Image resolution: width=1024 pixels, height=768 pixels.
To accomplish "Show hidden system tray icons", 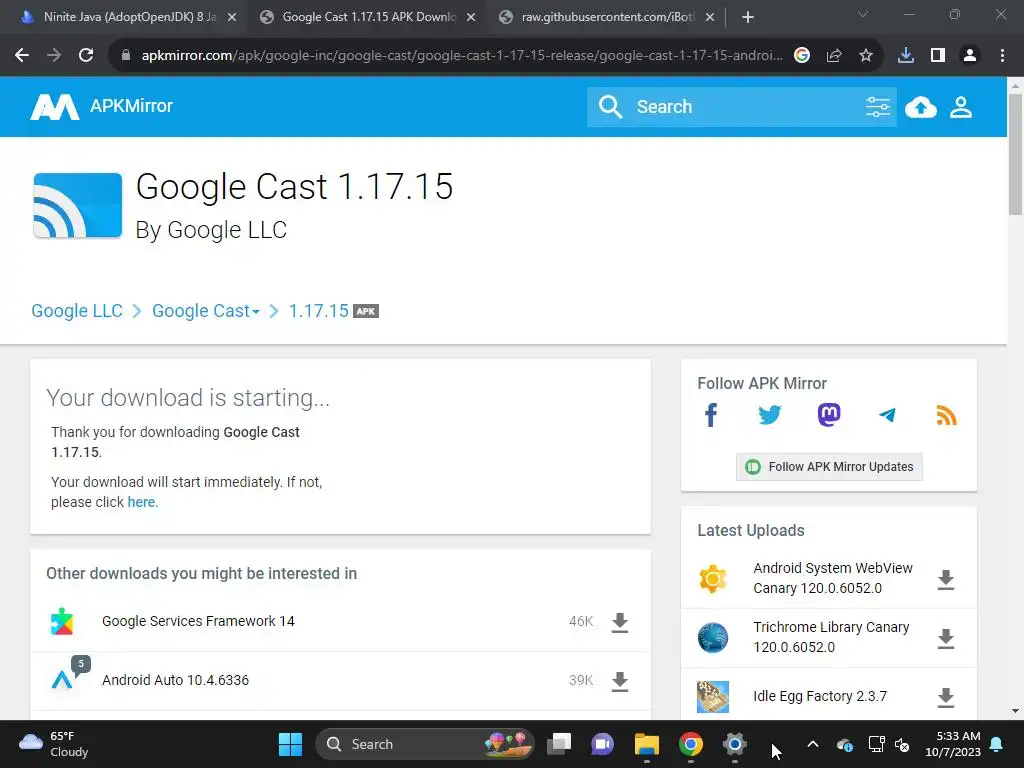I will point(813,744).
